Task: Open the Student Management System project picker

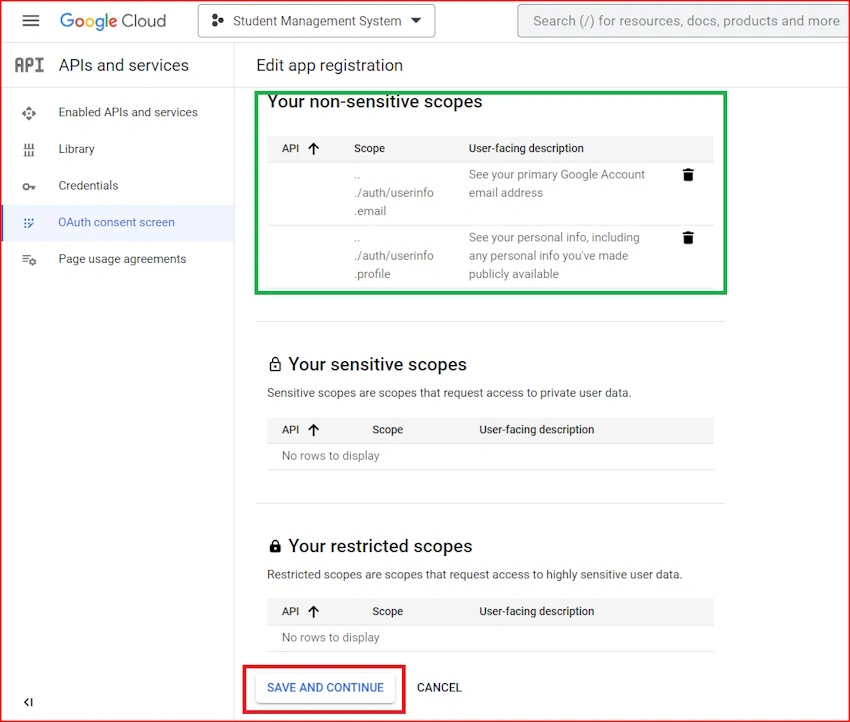Action: pyautogui.click(x=316, y=21)
